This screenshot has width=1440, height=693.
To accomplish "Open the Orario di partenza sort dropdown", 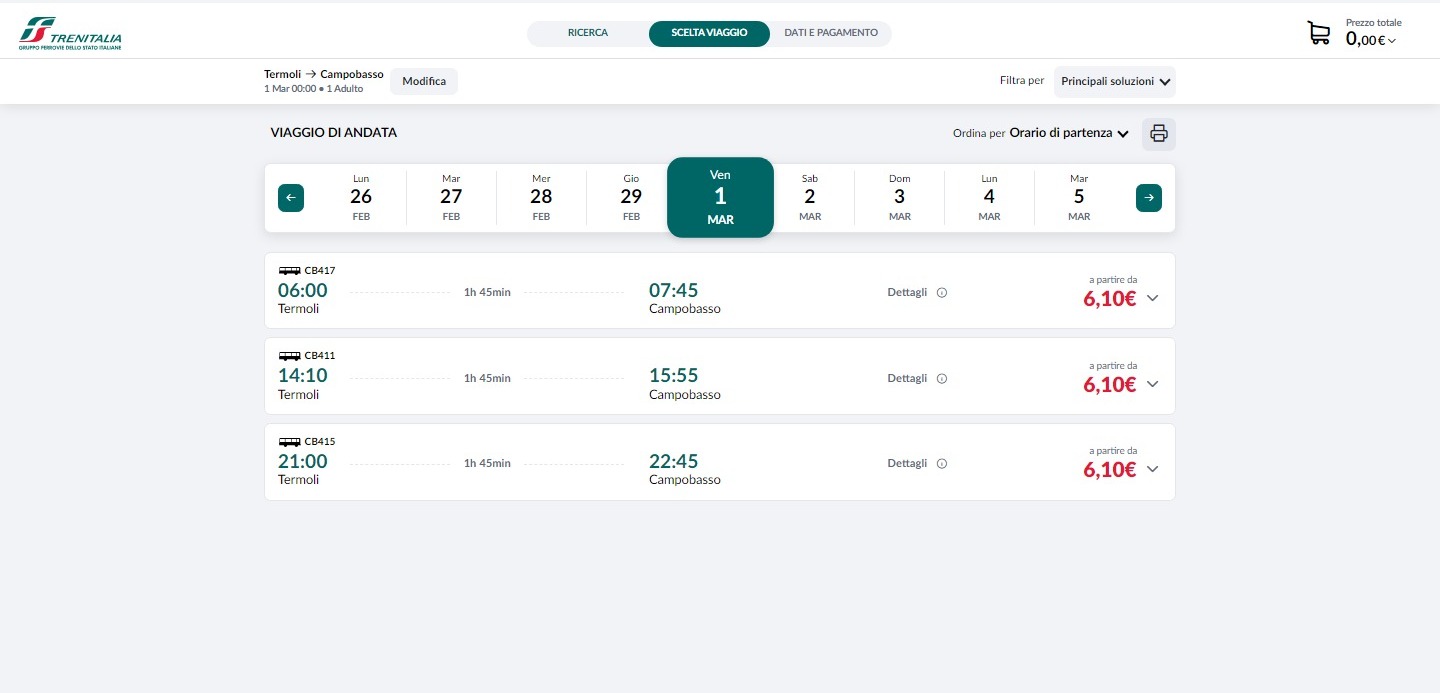I will pos(1069,133).
